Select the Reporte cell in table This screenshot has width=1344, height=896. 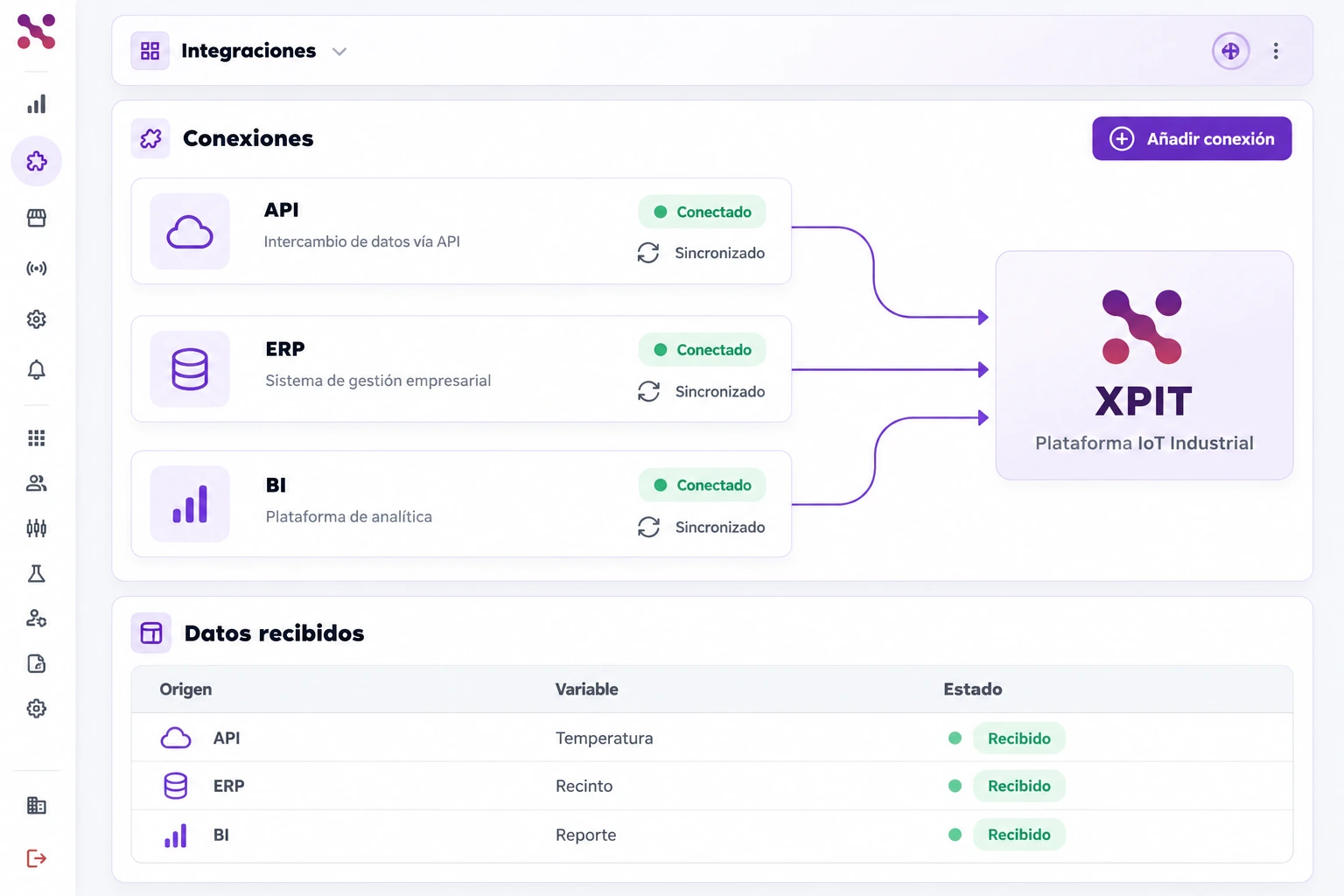coord(585,835)
